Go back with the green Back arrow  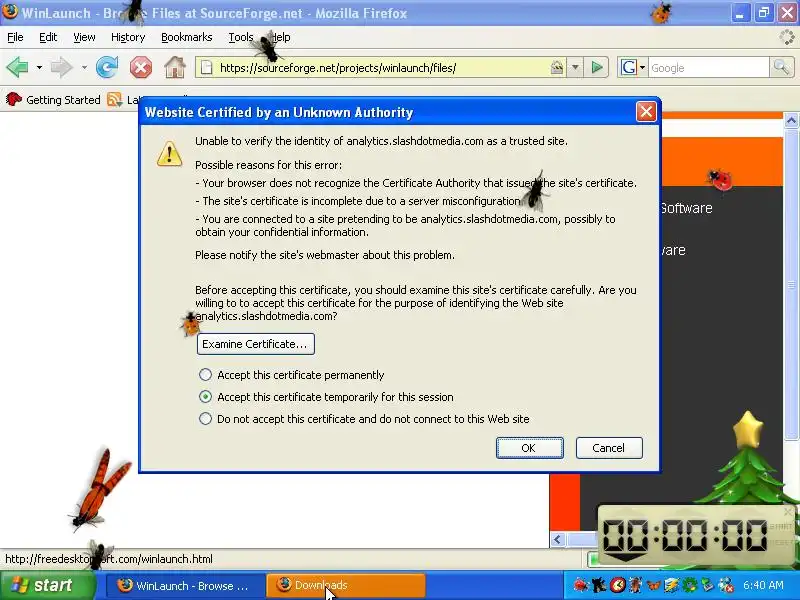17,67
